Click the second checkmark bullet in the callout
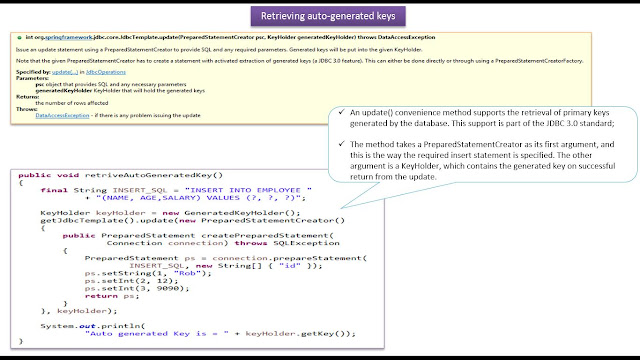The width and height of the screenshot is (640, 360). (x=342, y=144)
